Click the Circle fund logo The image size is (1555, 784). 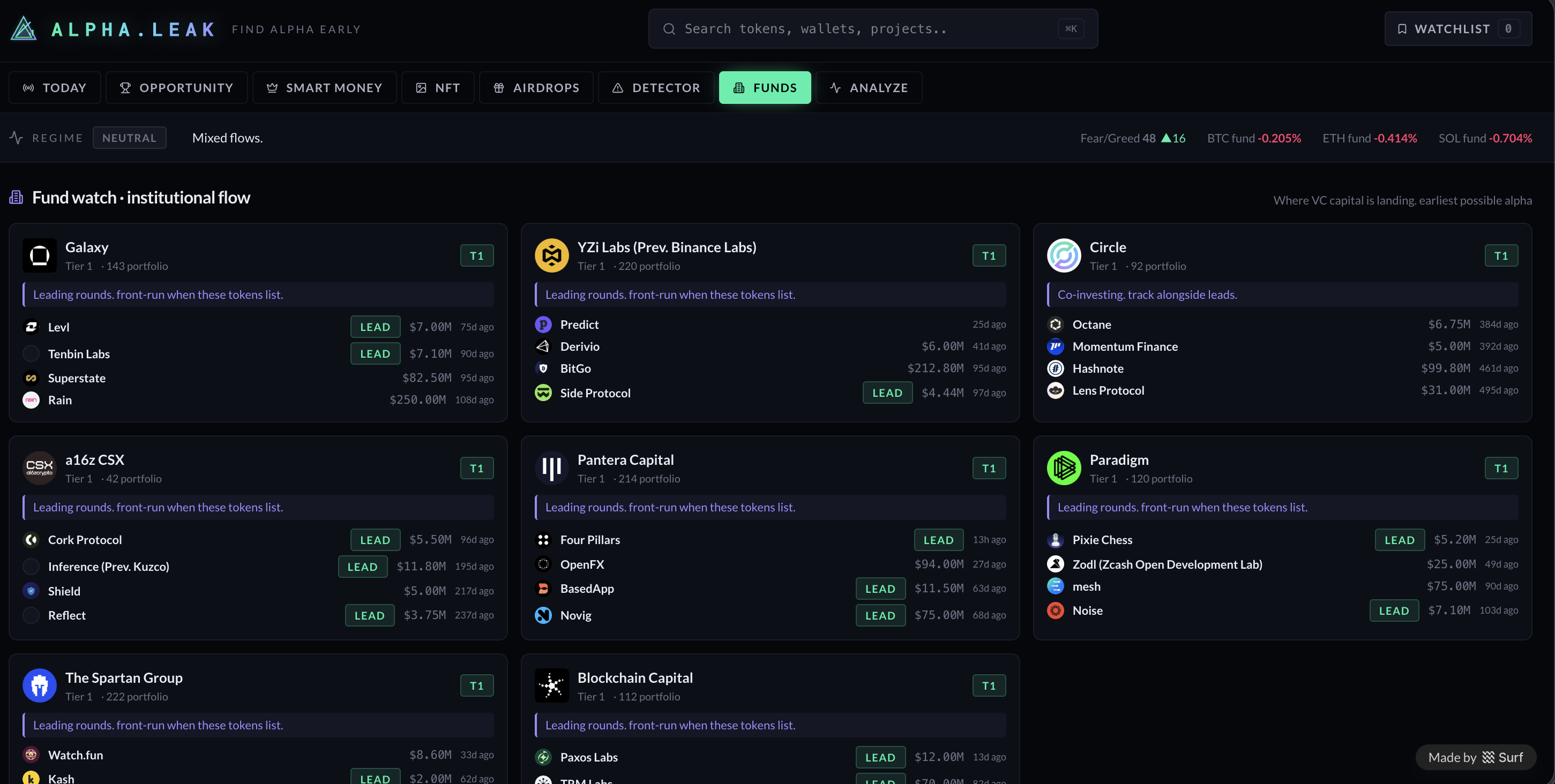click(1063, 255)
